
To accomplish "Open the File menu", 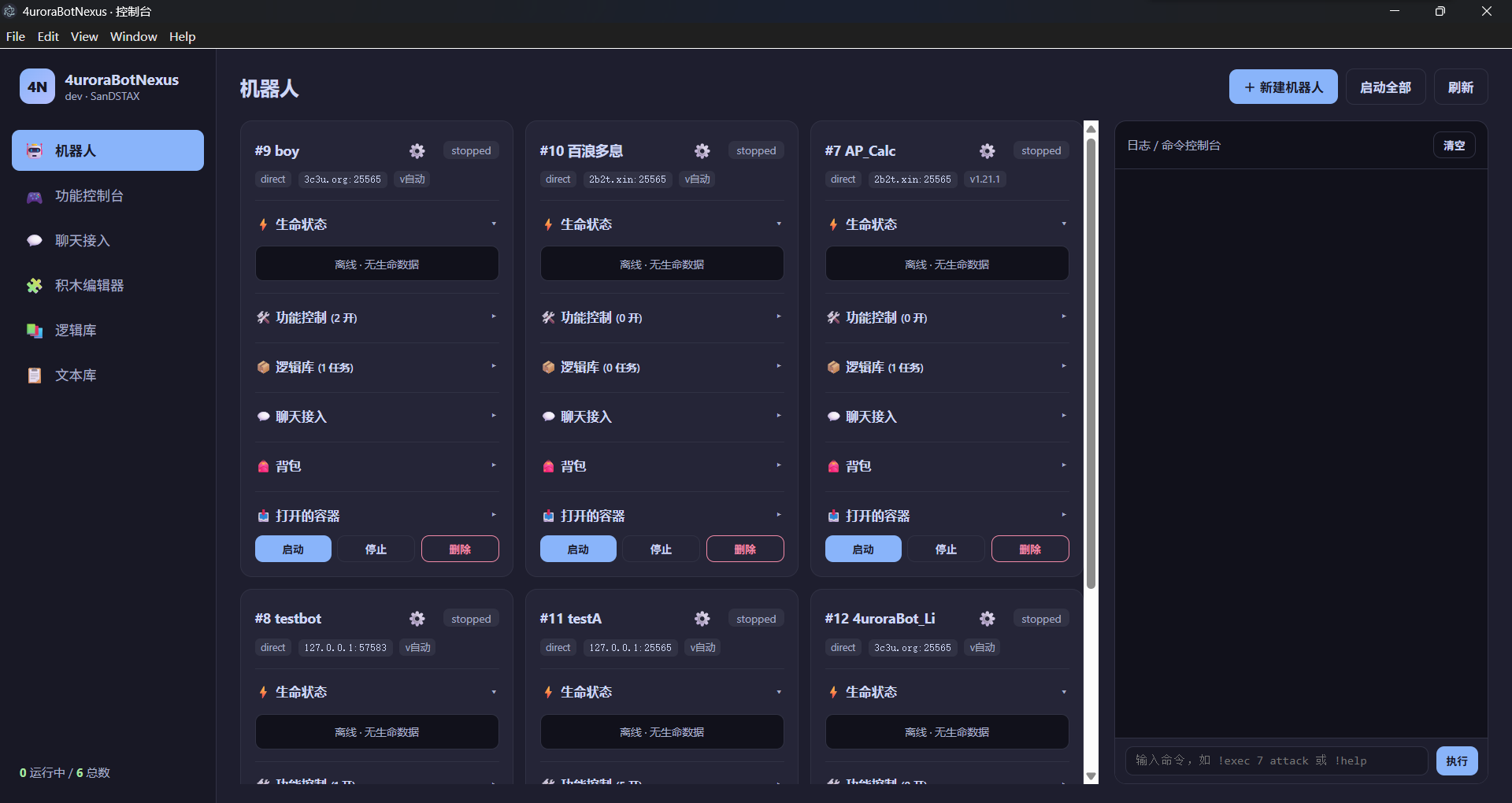I will pyautogui.click(x=16, y=36).
